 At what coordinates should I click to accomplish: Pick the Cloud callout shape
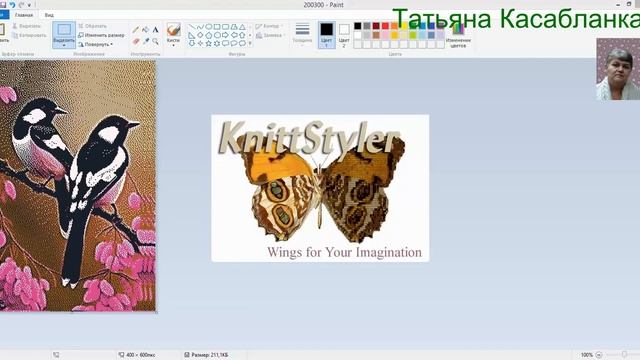[x=242, y=43]
